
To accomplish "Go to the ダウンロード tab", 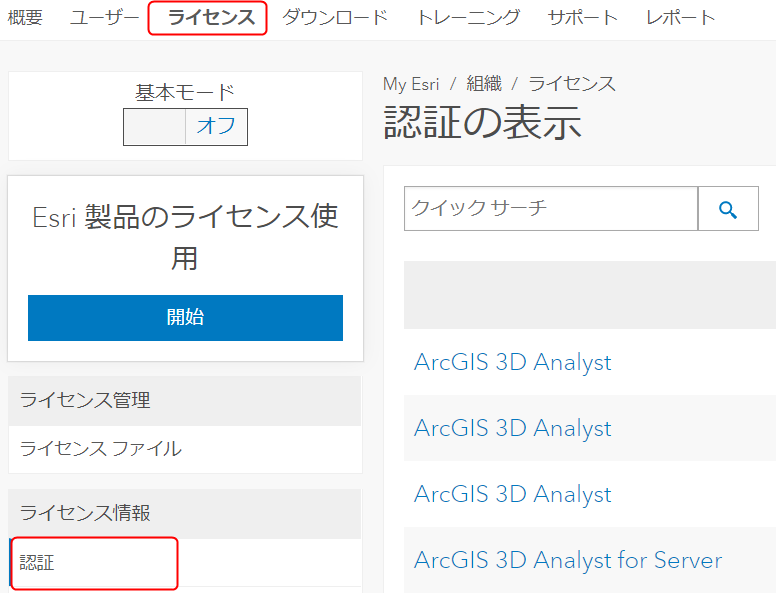I will click(335, 18).
